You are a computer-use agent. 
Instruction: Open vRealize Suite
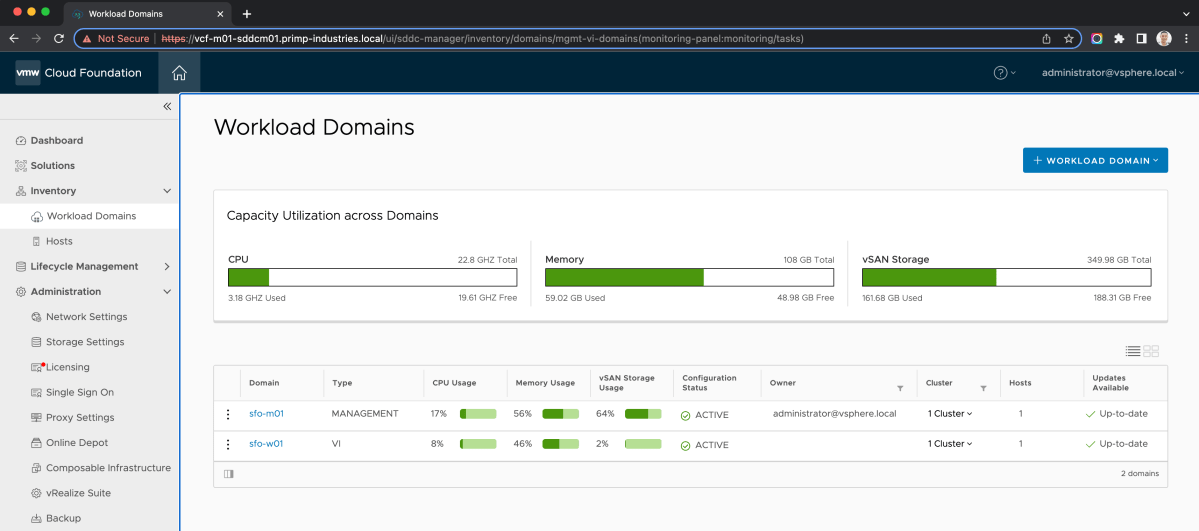click(78, 494)
